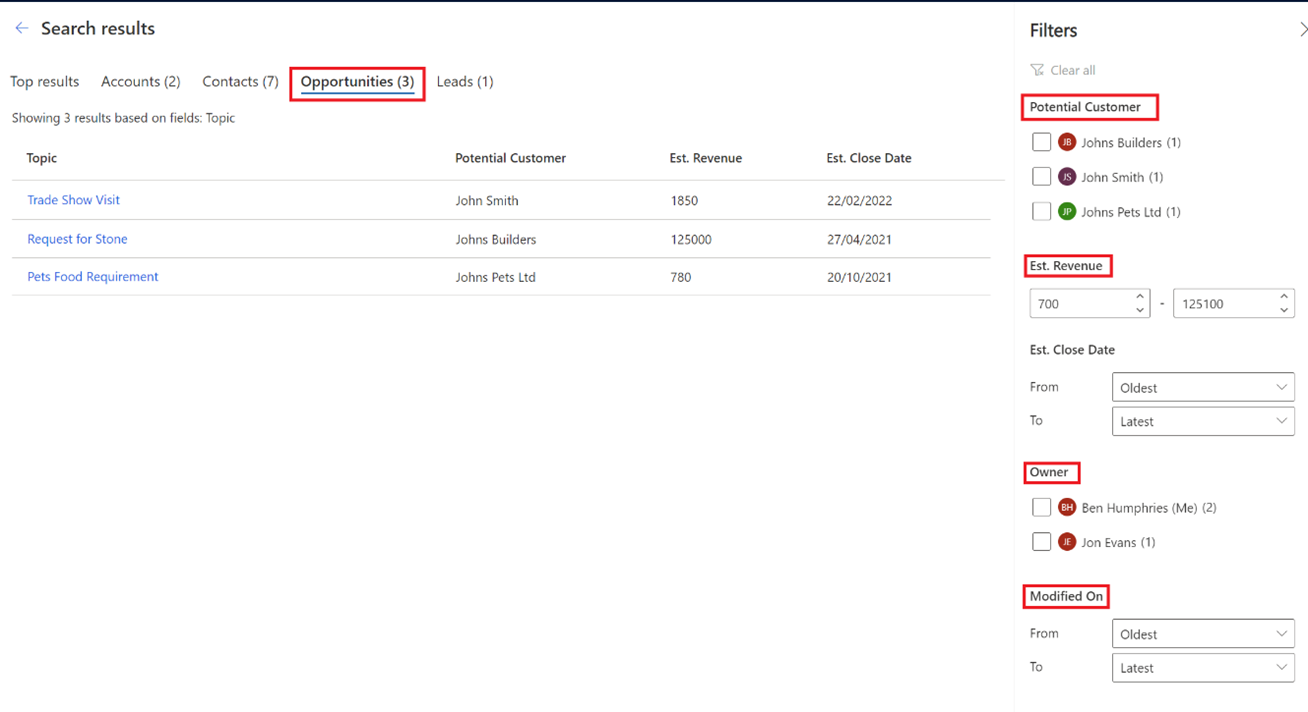This screenshot has height=712, width=1308.
Task: Switch to Top results tab
Action: 45,82
